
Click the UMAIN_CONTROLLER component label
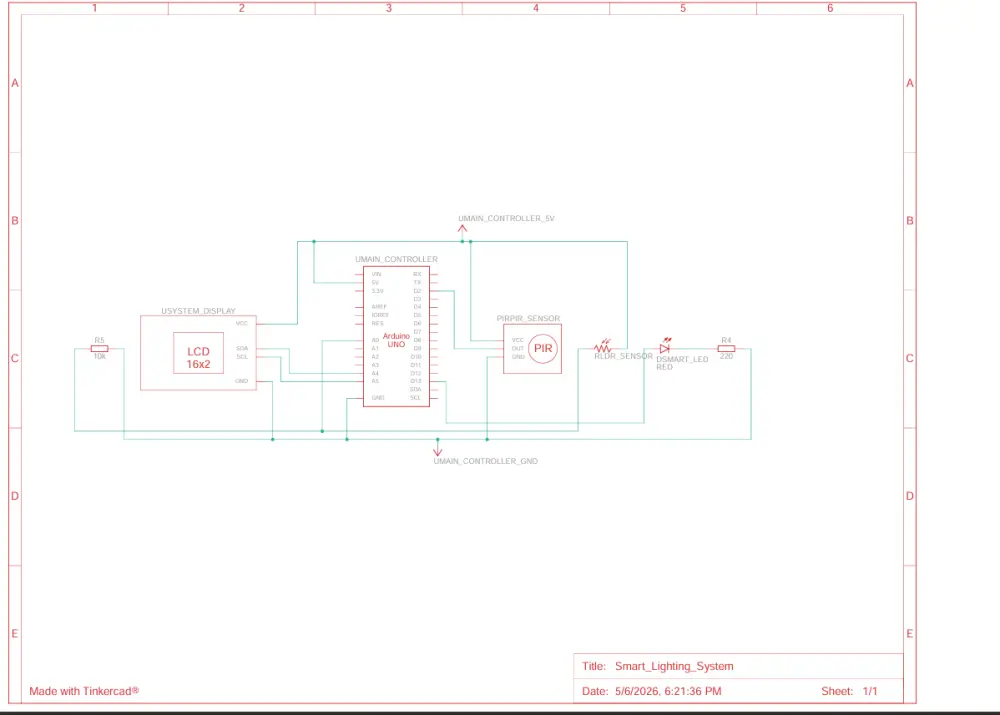click(396, 260)
